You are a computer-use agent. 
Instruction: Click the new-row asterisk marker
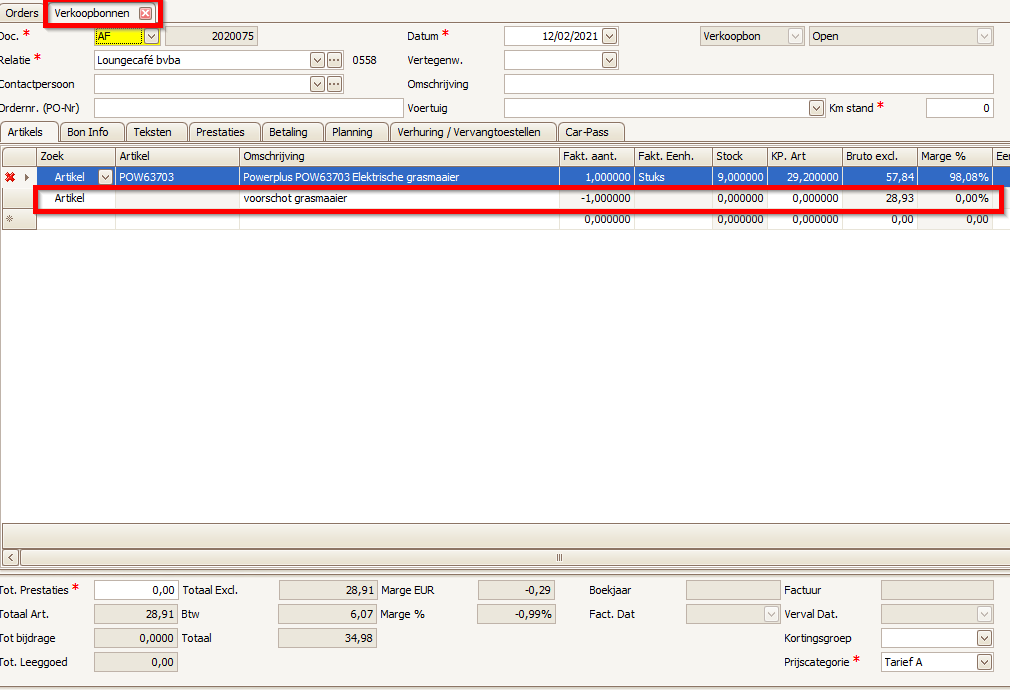[x=10, y=219]
